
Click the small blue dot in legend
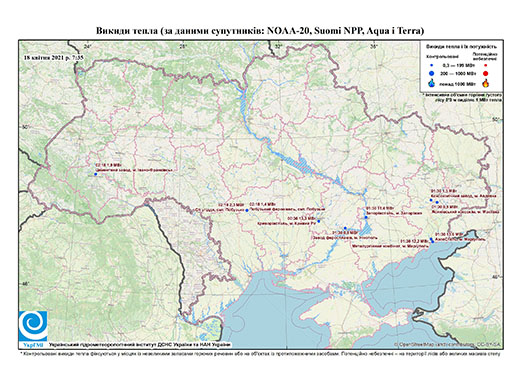[431, 65]
